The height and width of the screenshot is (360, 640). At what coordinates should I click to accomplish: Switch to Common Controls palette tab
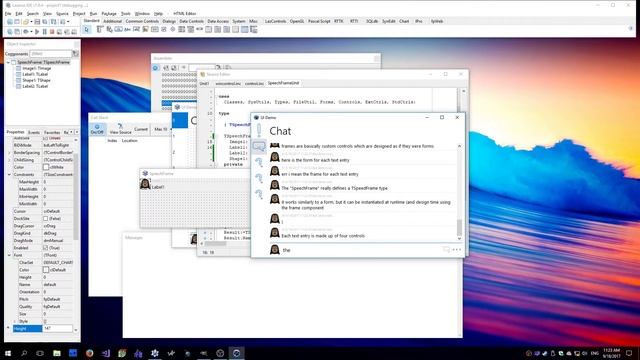point(142,21)
